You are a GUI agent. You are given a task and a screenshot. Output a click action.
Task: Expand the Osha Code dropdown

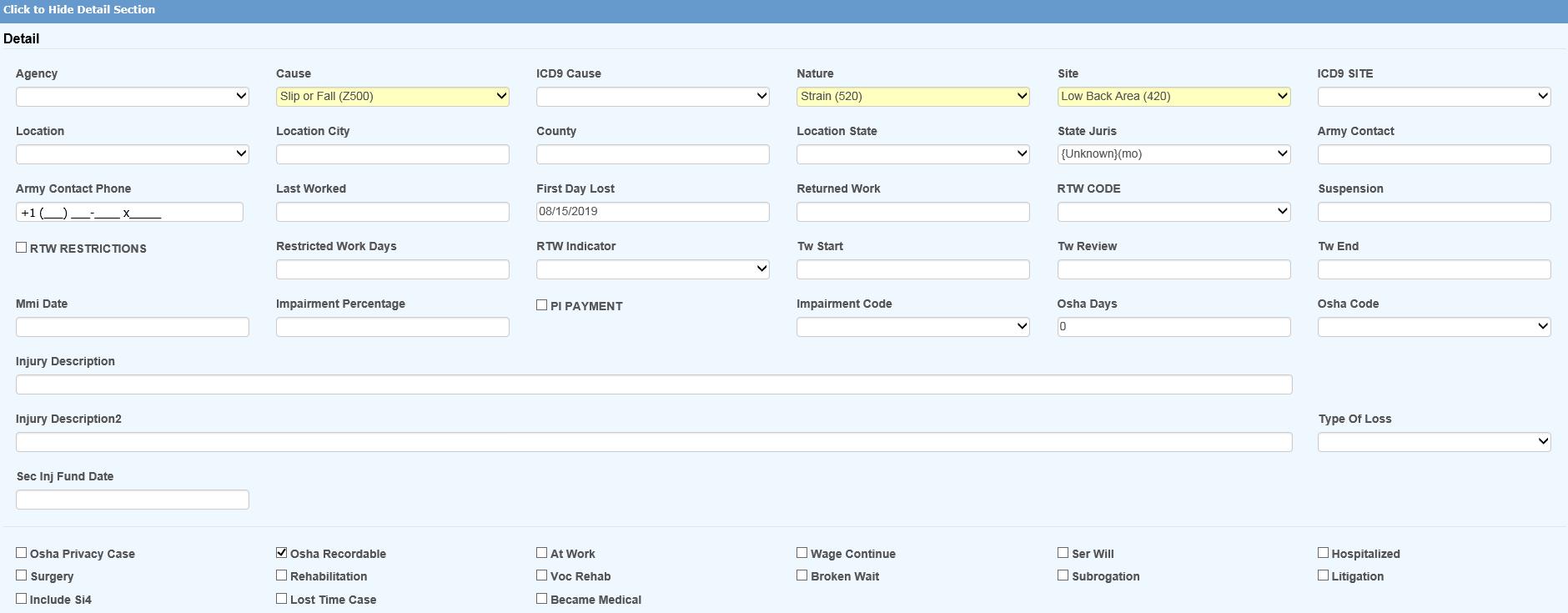(x=1433, y=327)
